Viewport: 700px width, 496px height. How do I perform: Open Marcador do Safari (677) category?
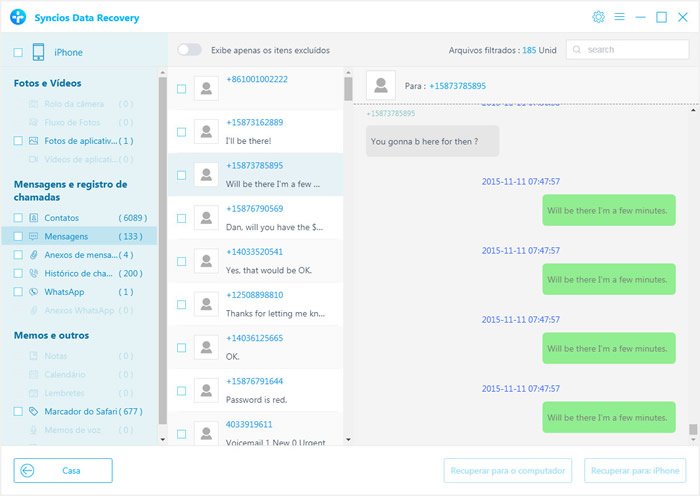click(79, 411)
